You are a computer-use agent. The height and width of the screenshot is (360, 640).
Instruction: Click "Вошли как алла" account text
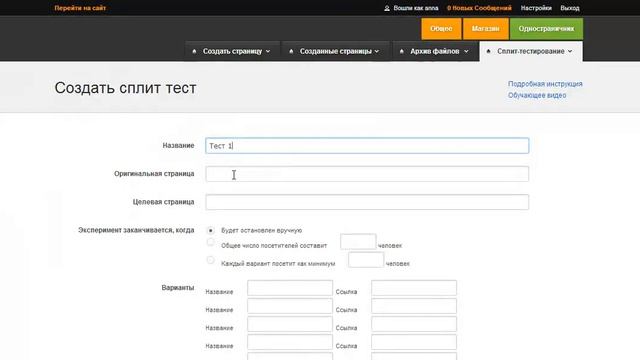pos(416,8)
